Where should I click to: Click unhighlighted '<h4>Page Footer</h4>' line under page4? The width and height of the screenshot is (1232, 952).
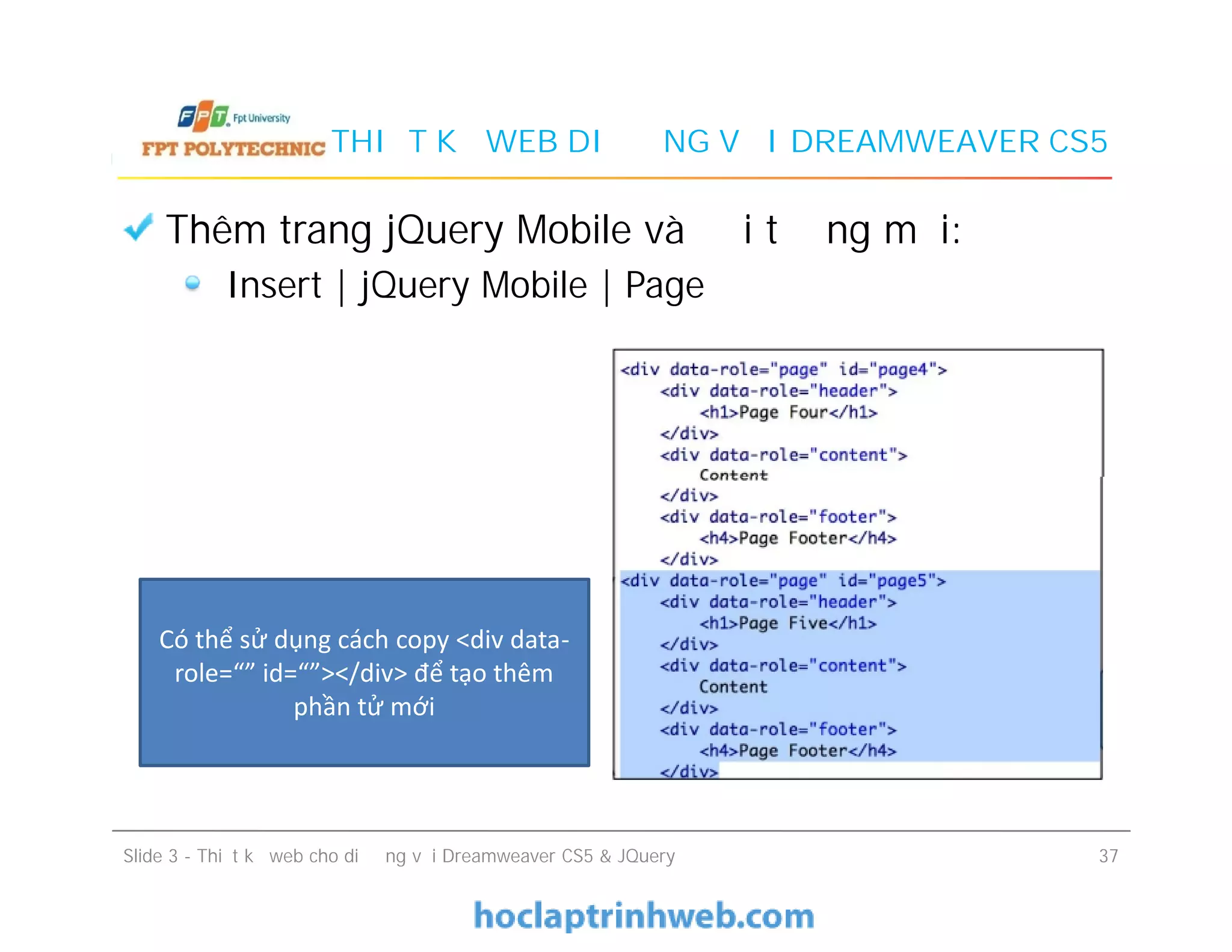pyautogui.click(x=798, y=538)
